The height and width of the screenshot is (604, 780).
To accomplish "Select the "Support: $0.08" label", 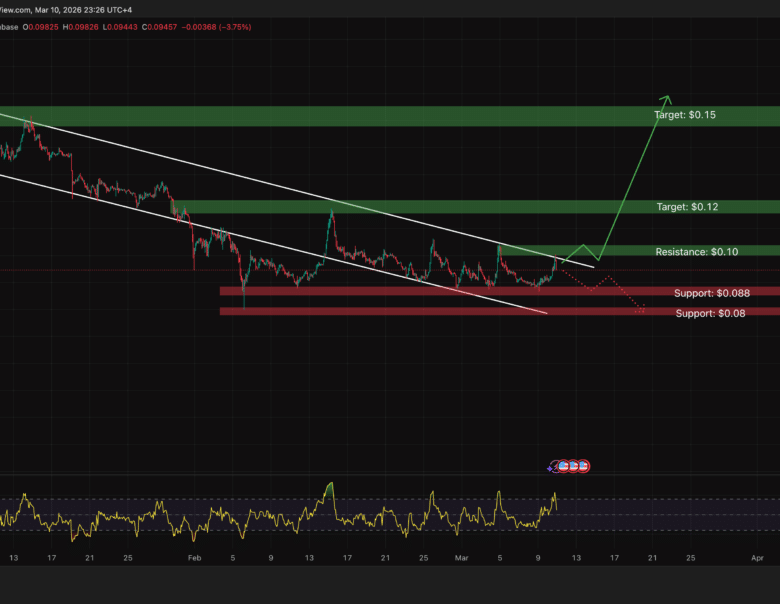I will 710,313.
